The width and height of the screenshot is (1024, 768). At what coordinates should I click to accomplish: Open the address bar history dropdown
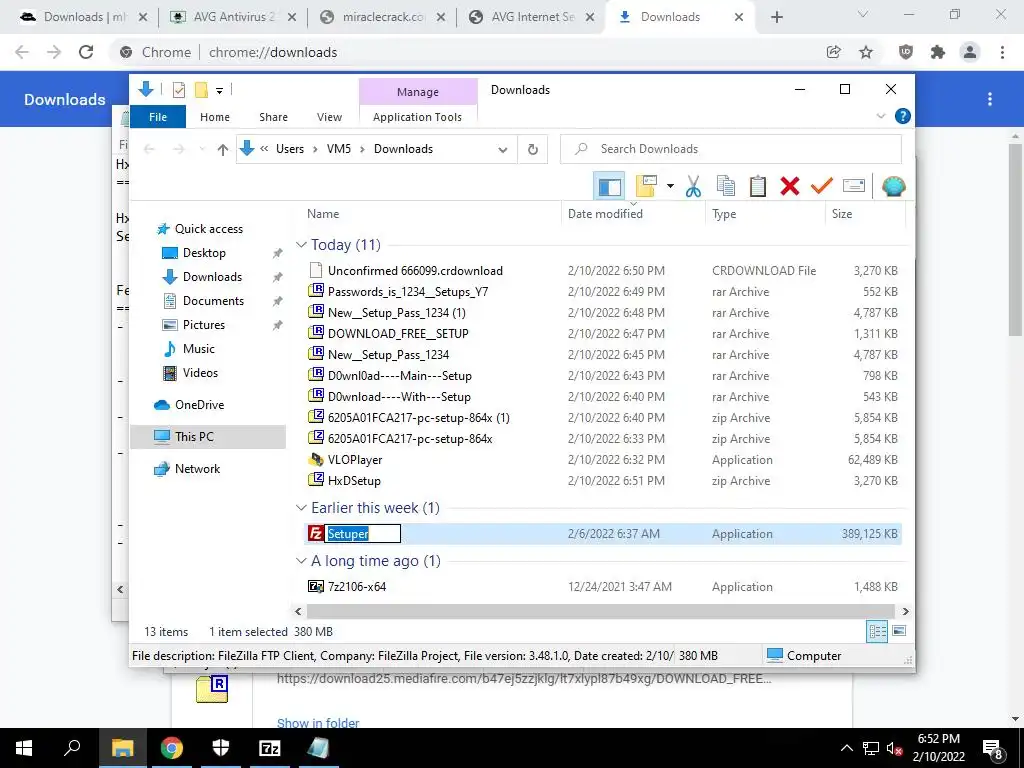pyautogui.click(x=502, y=150)
